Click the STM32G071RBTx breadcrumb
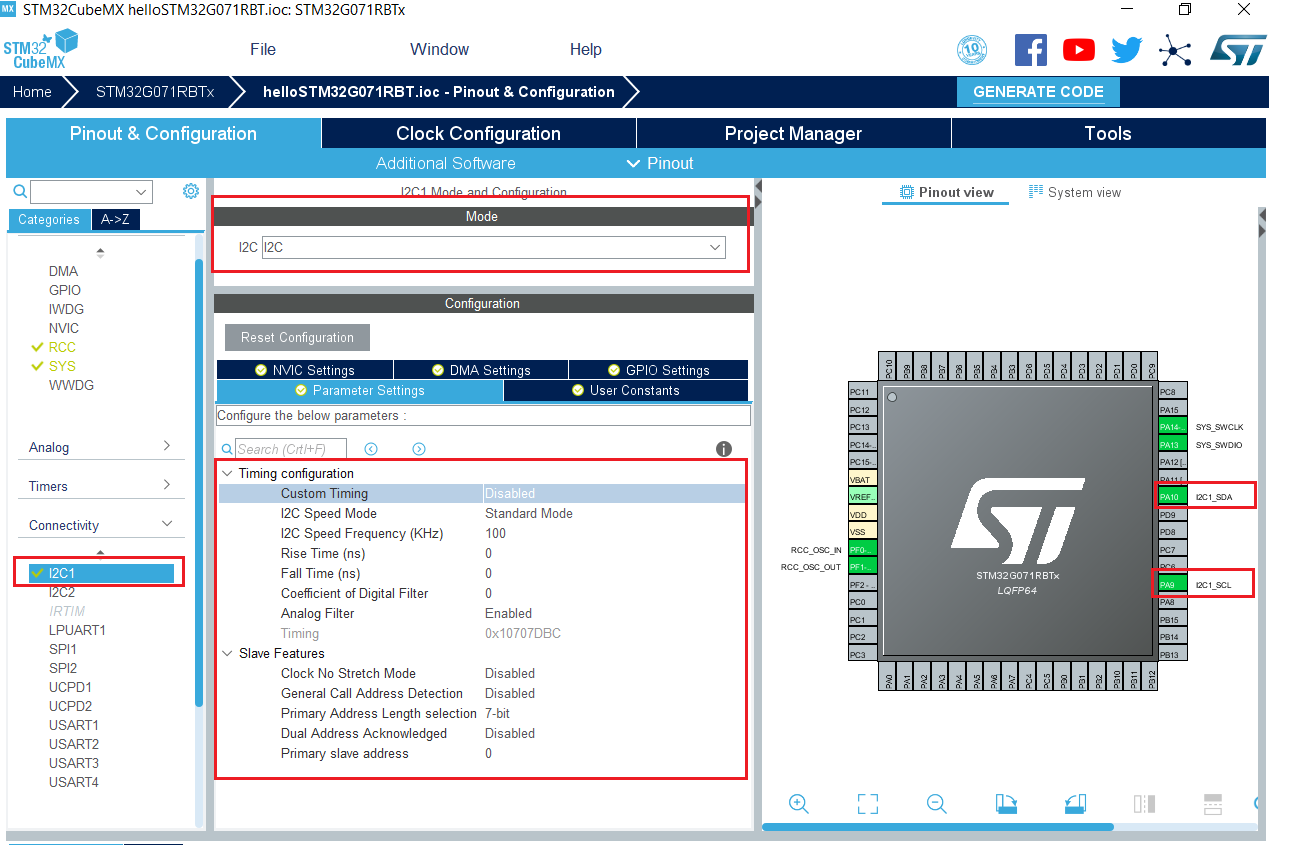This screenshot has width=1294, height=845. point(155,92)
